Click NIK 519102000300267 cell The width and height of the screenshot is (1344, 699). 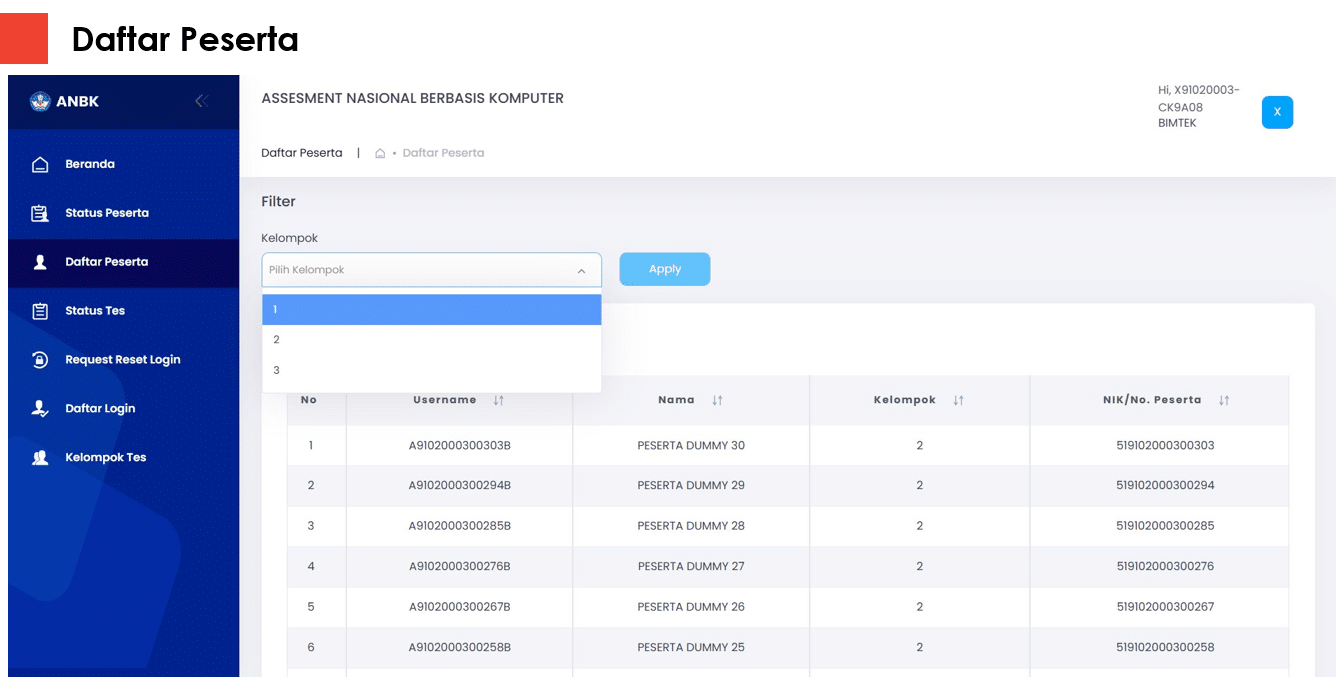[1160, 607]
